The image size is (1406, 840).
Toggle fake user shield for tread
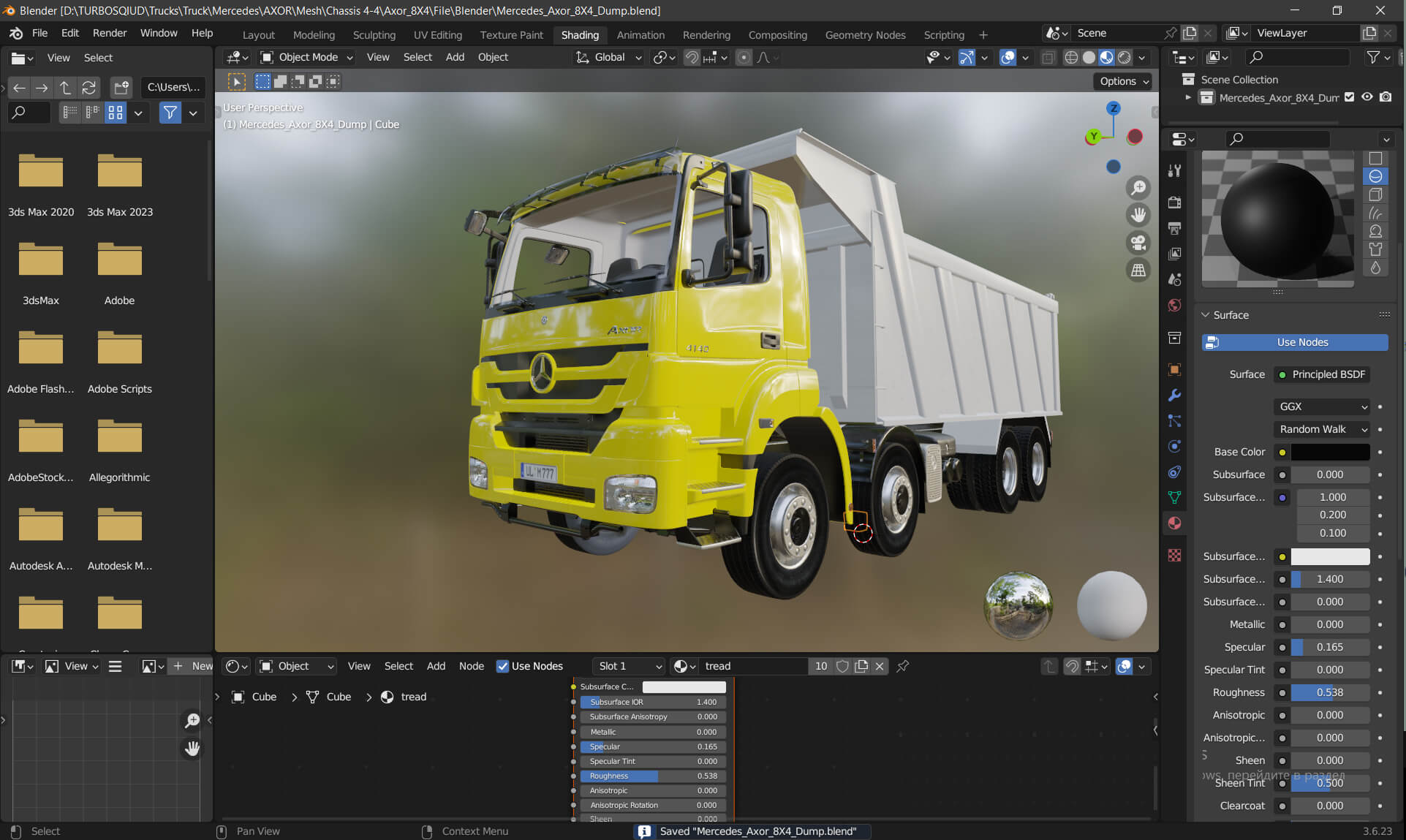coord(842,666)
